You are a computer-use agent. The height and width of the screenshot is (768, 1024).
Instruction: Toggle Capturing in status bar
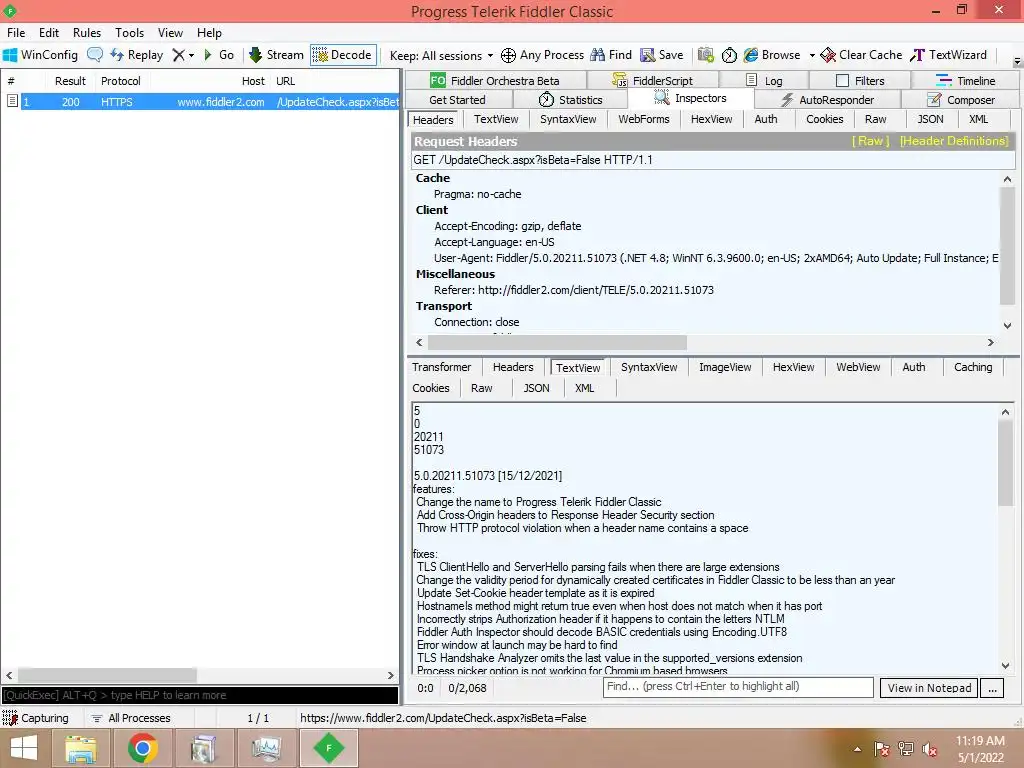point(36,718)
